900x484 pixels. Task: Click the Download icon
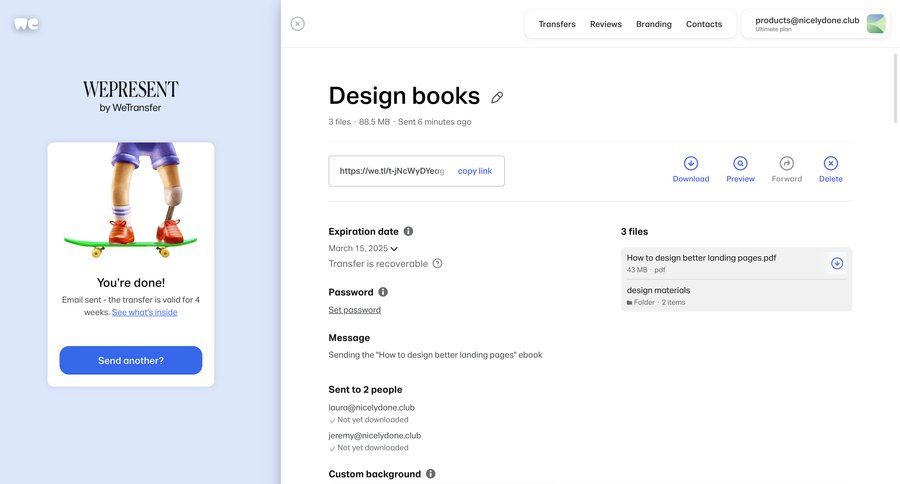(x=691, y=163)
